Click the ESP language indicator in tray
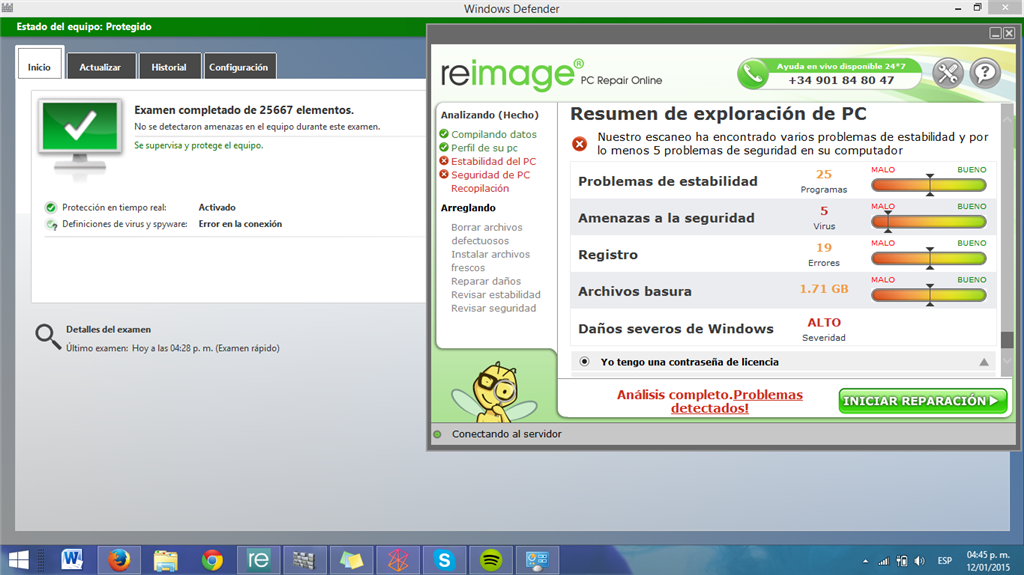Screen dimensions: 1024x575 click(x=945, y=561)
